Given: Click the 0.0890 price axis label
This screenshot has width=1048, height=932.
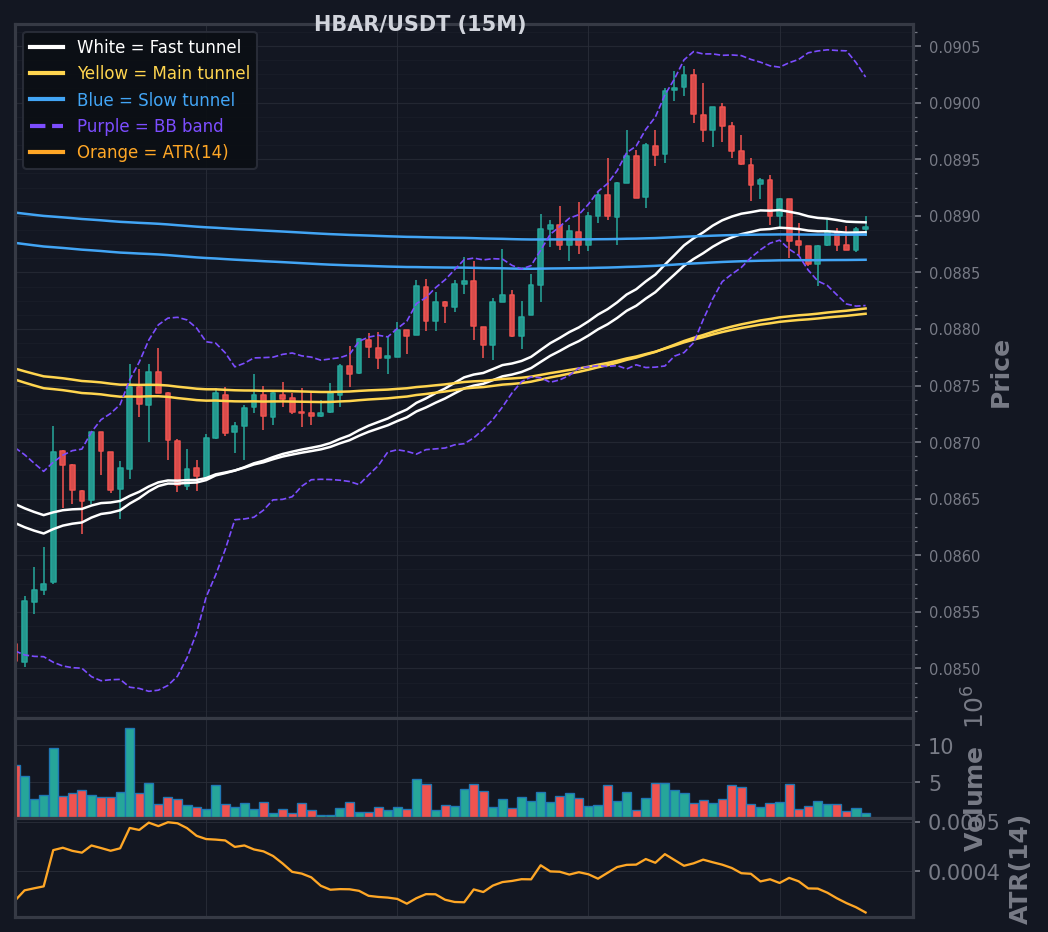Looking at the screenshot, I should point(954,217).
